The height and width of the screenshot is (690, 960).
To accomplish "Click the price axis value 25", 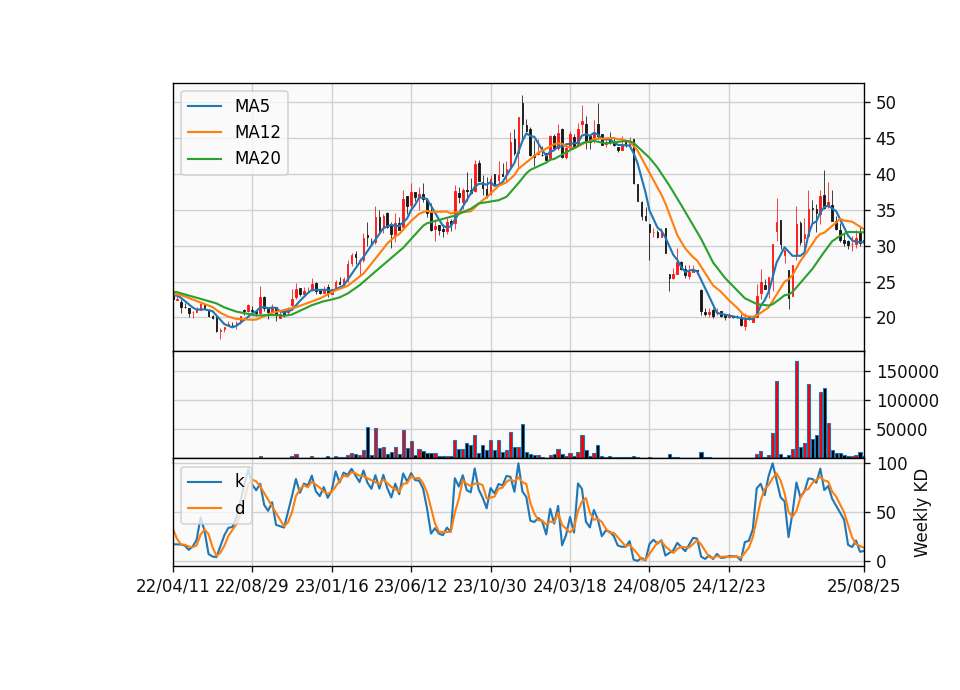I will click(886, 283).
